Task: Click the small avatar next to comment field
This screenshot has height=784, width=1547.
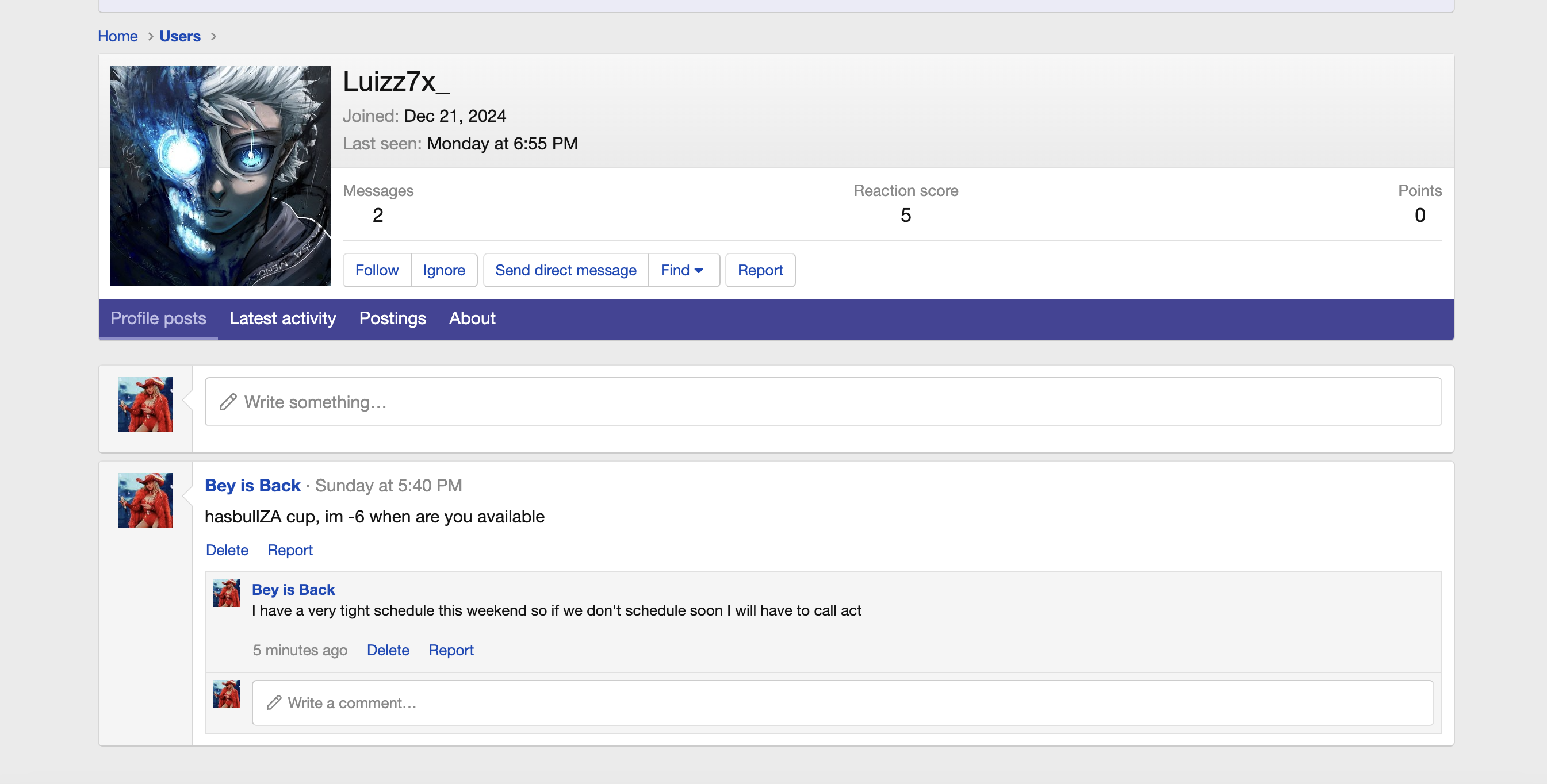Action: click(227, 694)
